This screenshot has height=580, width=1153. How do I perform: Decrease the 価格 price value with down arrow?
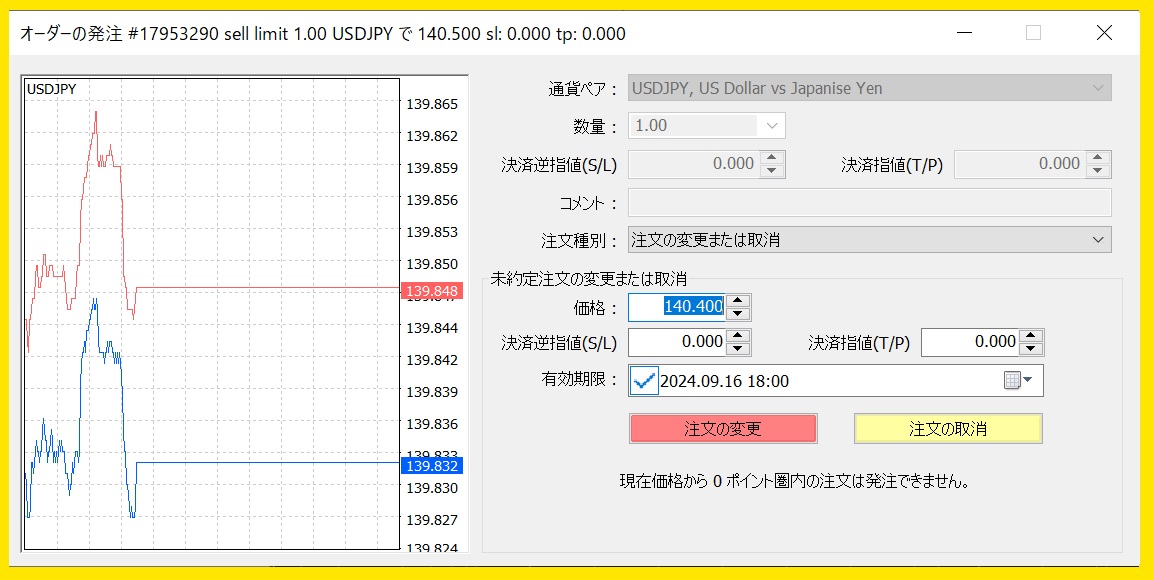738,313
